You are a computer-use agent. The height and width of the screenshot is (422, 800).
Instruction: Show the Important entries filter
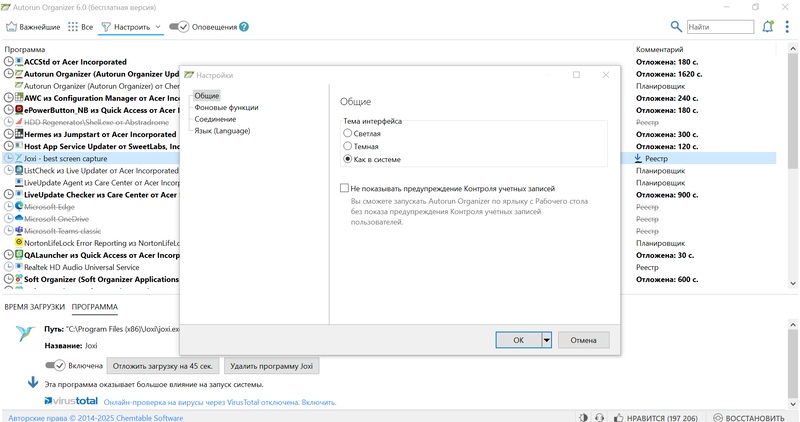click(32, 27)
